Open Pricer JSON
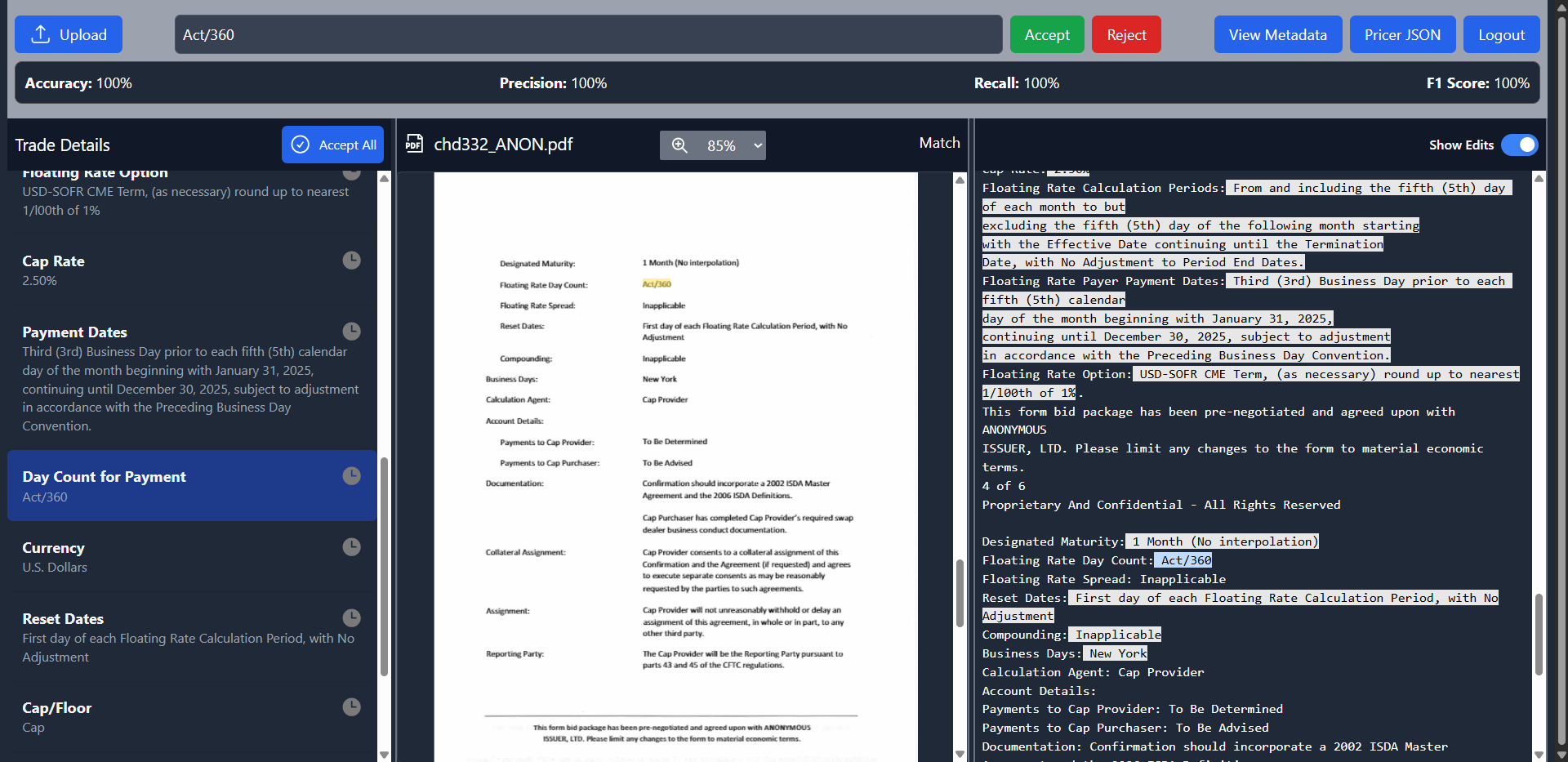Screen dimensions: 1568x762 [x=1402, y=34]
